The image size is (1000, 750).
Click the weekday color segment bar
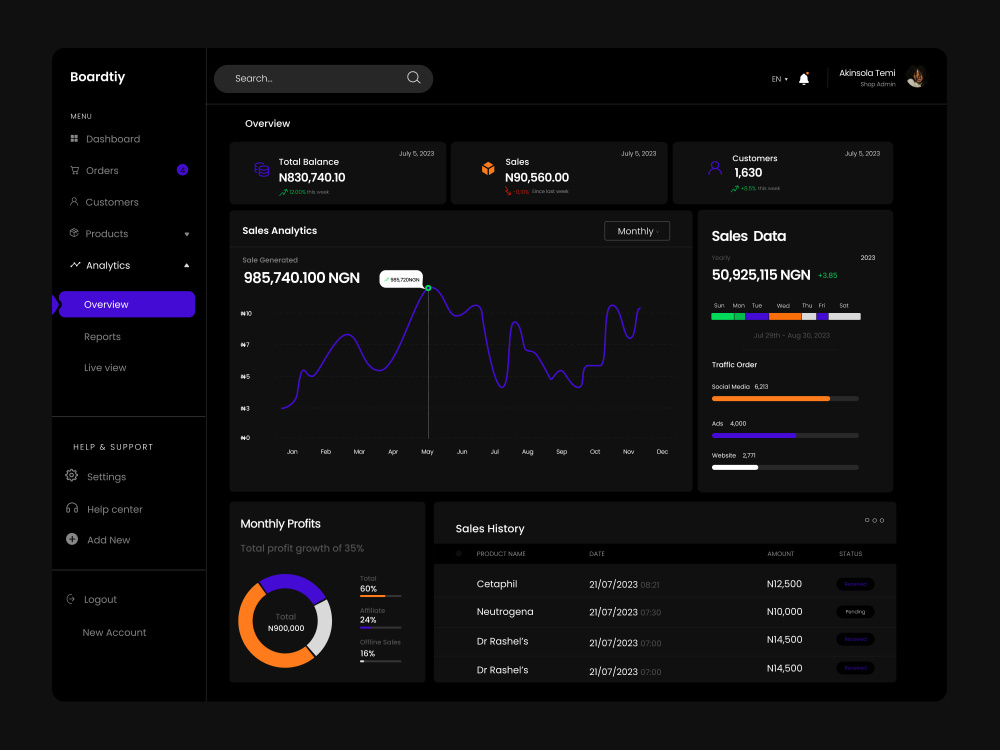786,316
